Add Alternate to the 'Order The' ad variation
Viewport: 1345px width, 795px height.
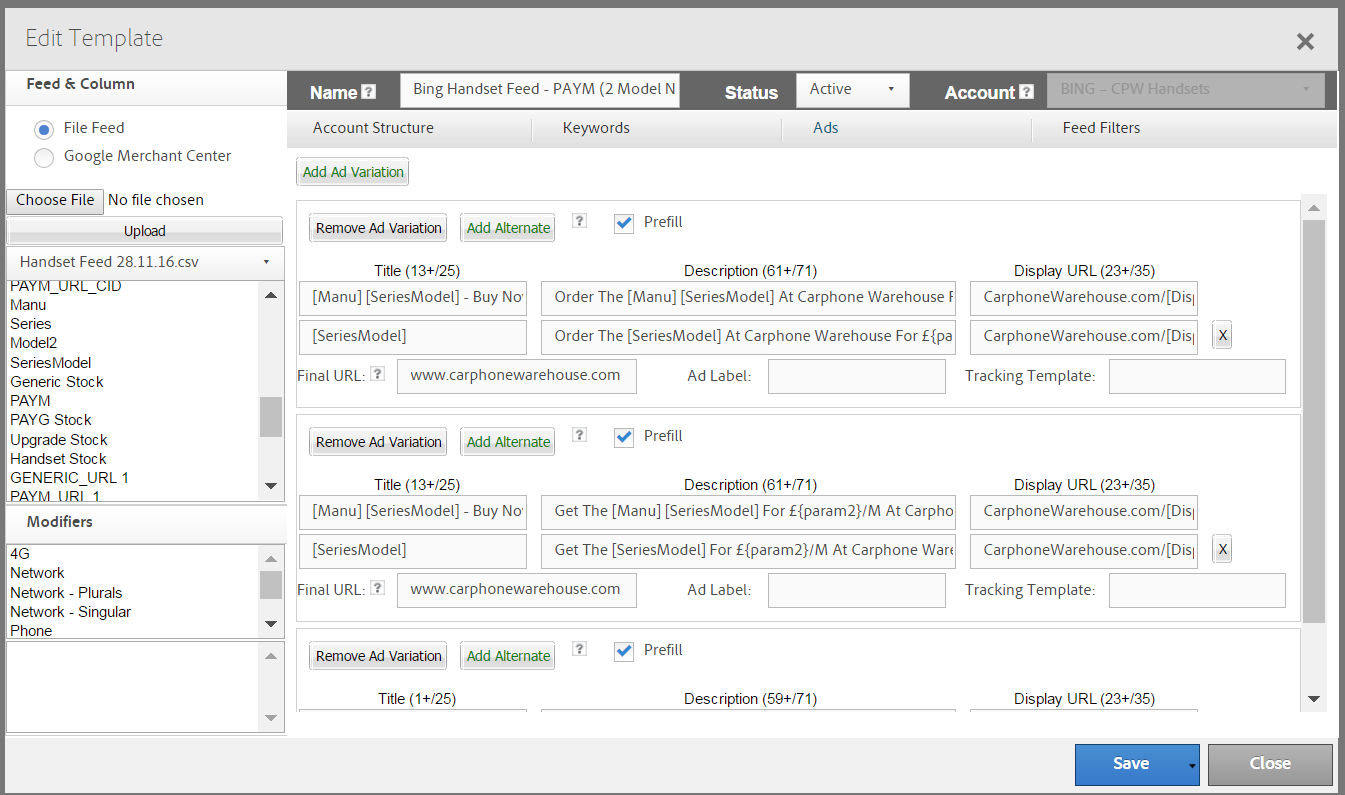pyautogui.click(x=508, y=228)
